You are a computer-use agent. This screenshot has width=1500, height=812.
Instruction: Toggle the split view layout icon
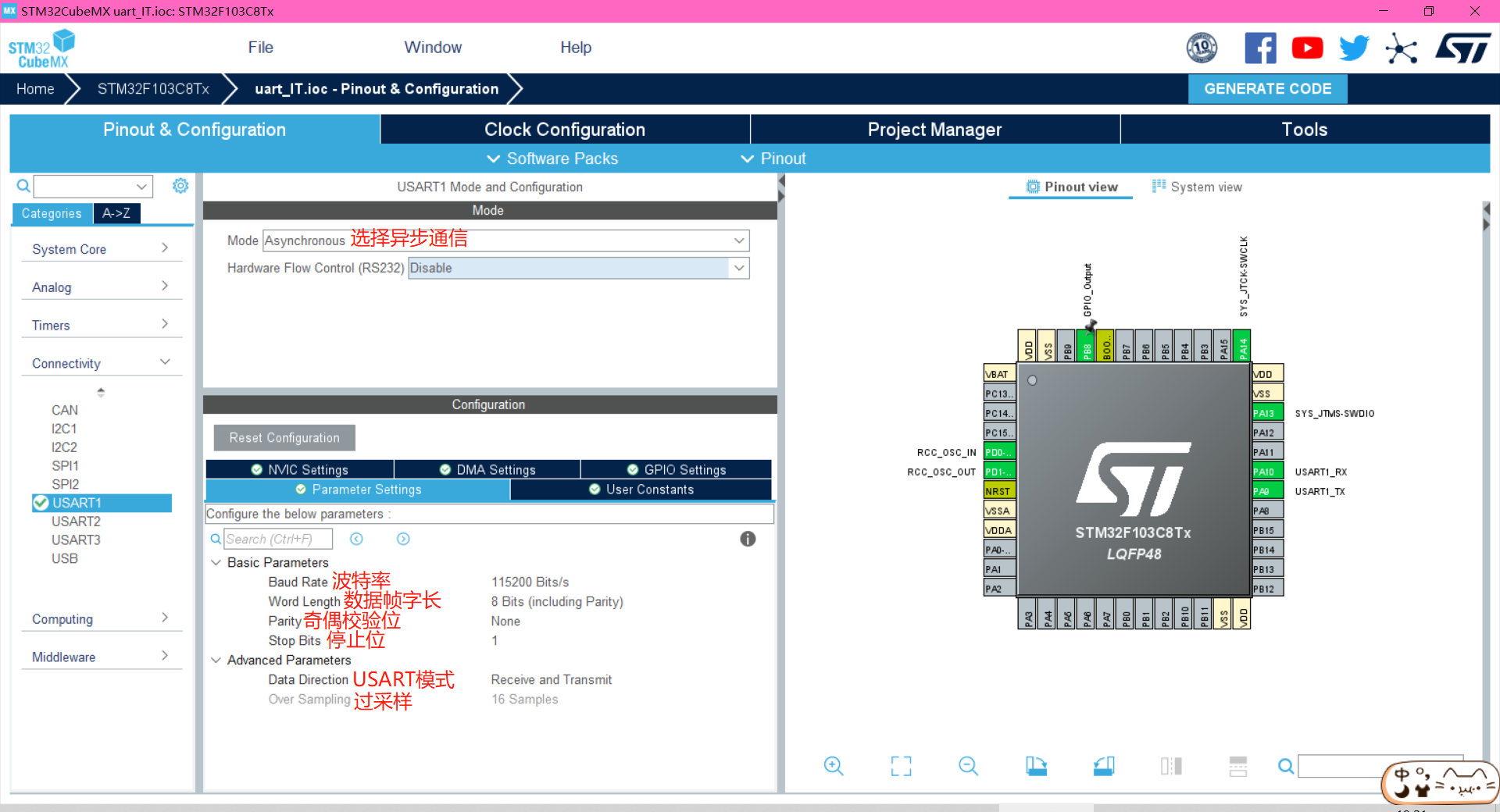tap(1170, 766)
